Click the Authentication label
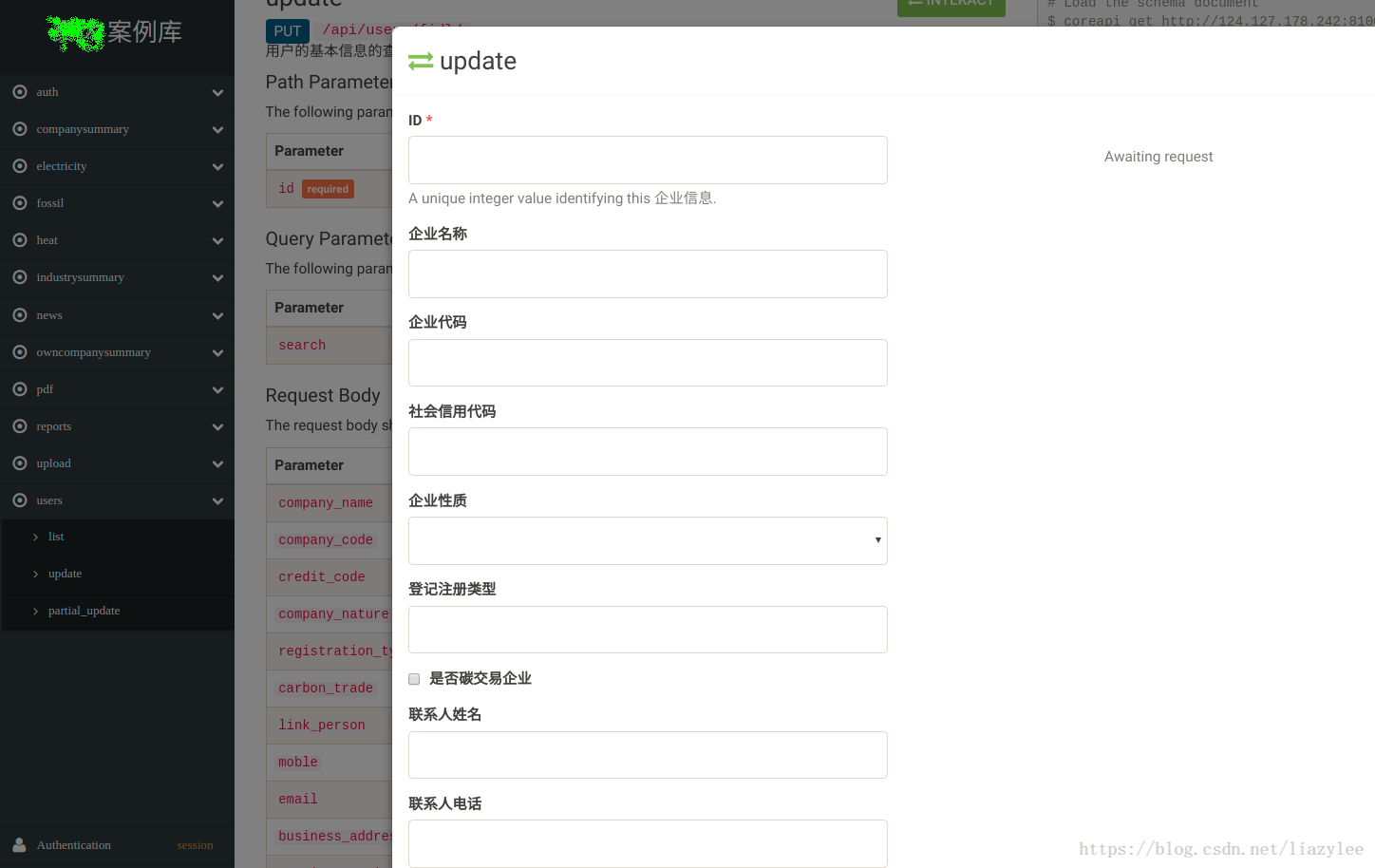Image resolution: width=1375 pixels, height=868 pixels. coord(74,845)
